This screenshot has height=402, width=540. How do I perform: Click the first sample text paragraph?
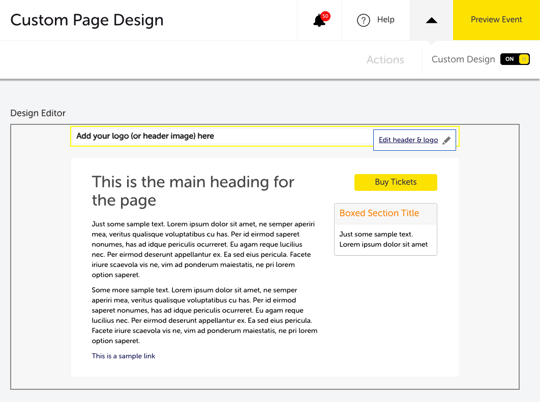pos(203,249)
